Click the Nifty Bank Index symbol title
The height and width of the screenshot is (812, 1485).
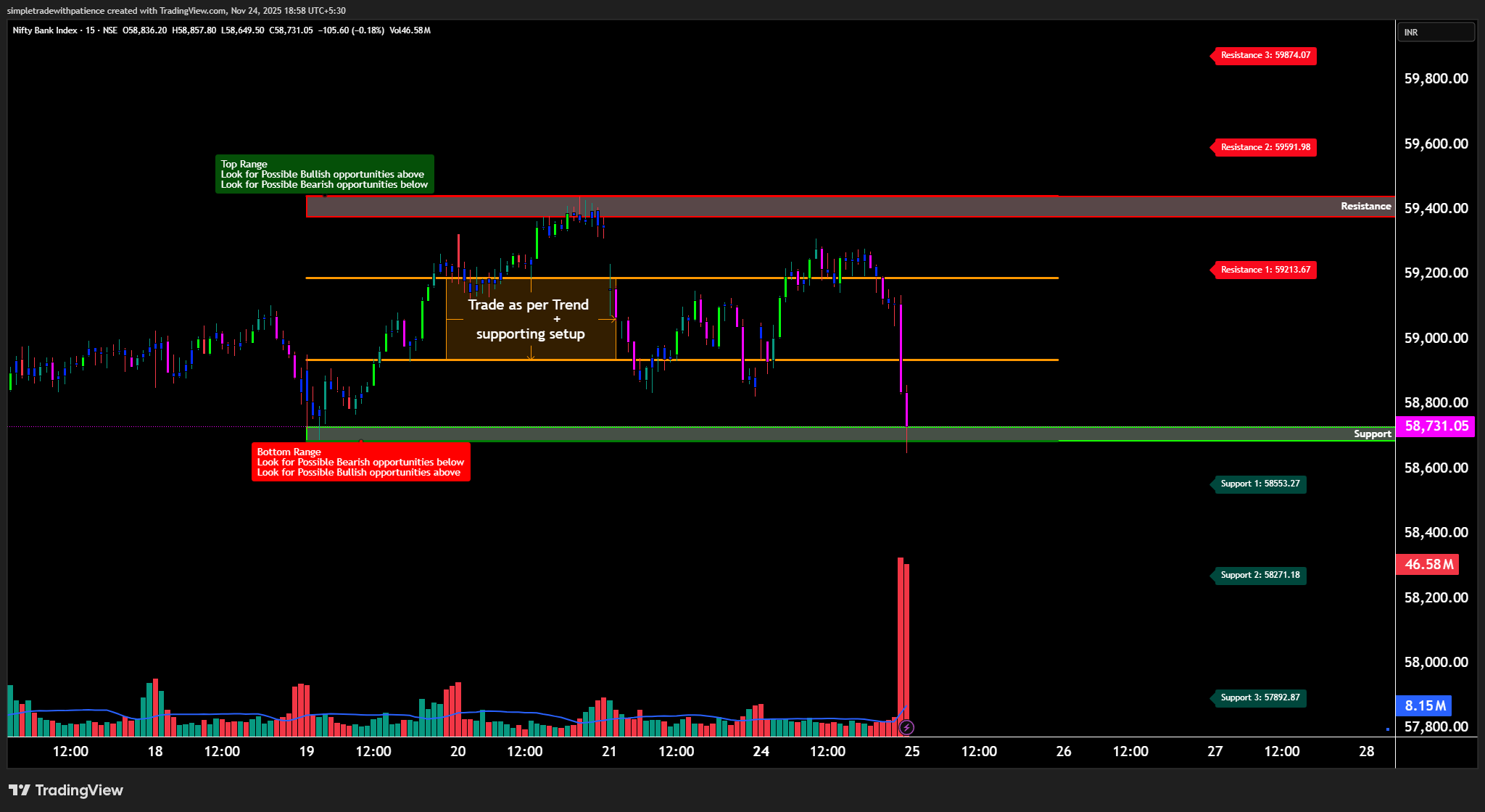(x=45, y=30)
